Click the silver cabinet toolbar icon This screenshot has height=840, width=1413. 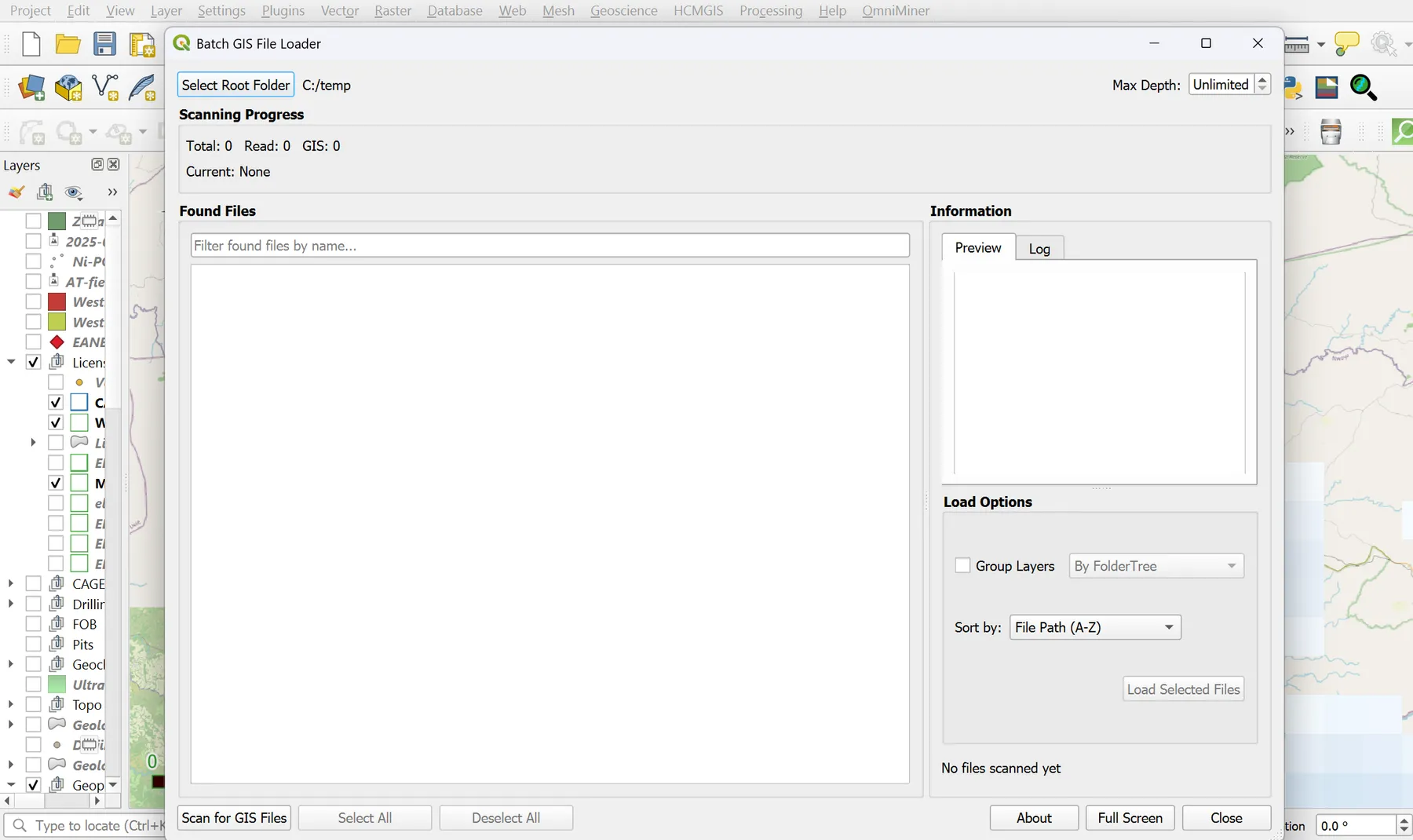click(1331, 132)
